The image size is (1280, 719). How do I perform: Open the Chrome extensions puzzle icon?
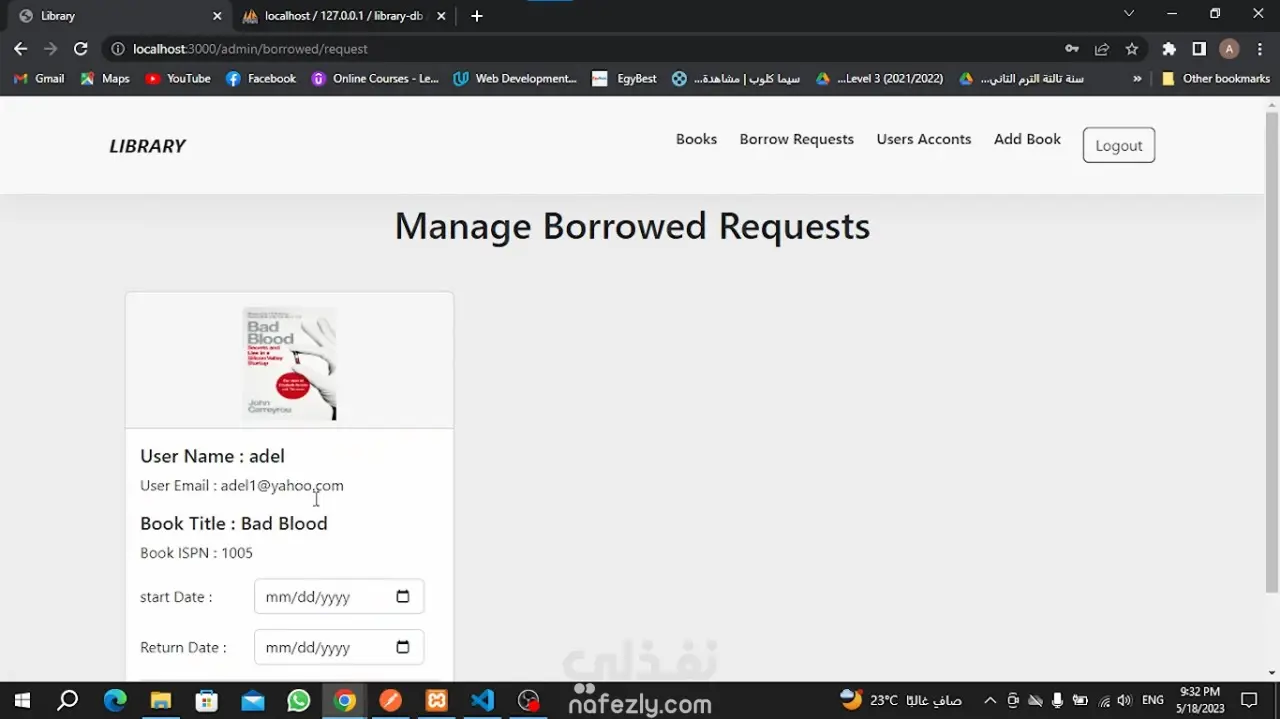1169,49
